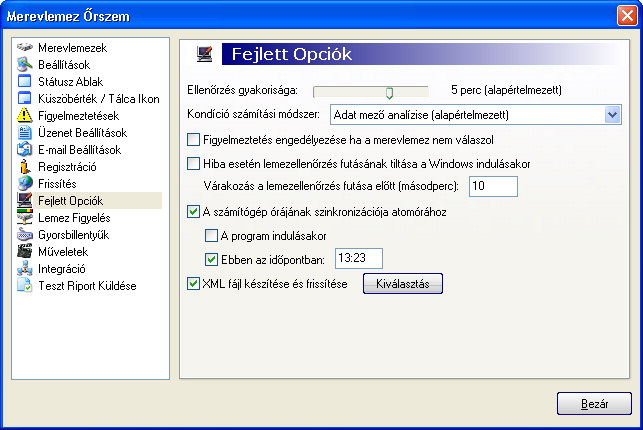Open the Regisztráció entry
This screenshot has width=643, height=430.
coord(67,167)
